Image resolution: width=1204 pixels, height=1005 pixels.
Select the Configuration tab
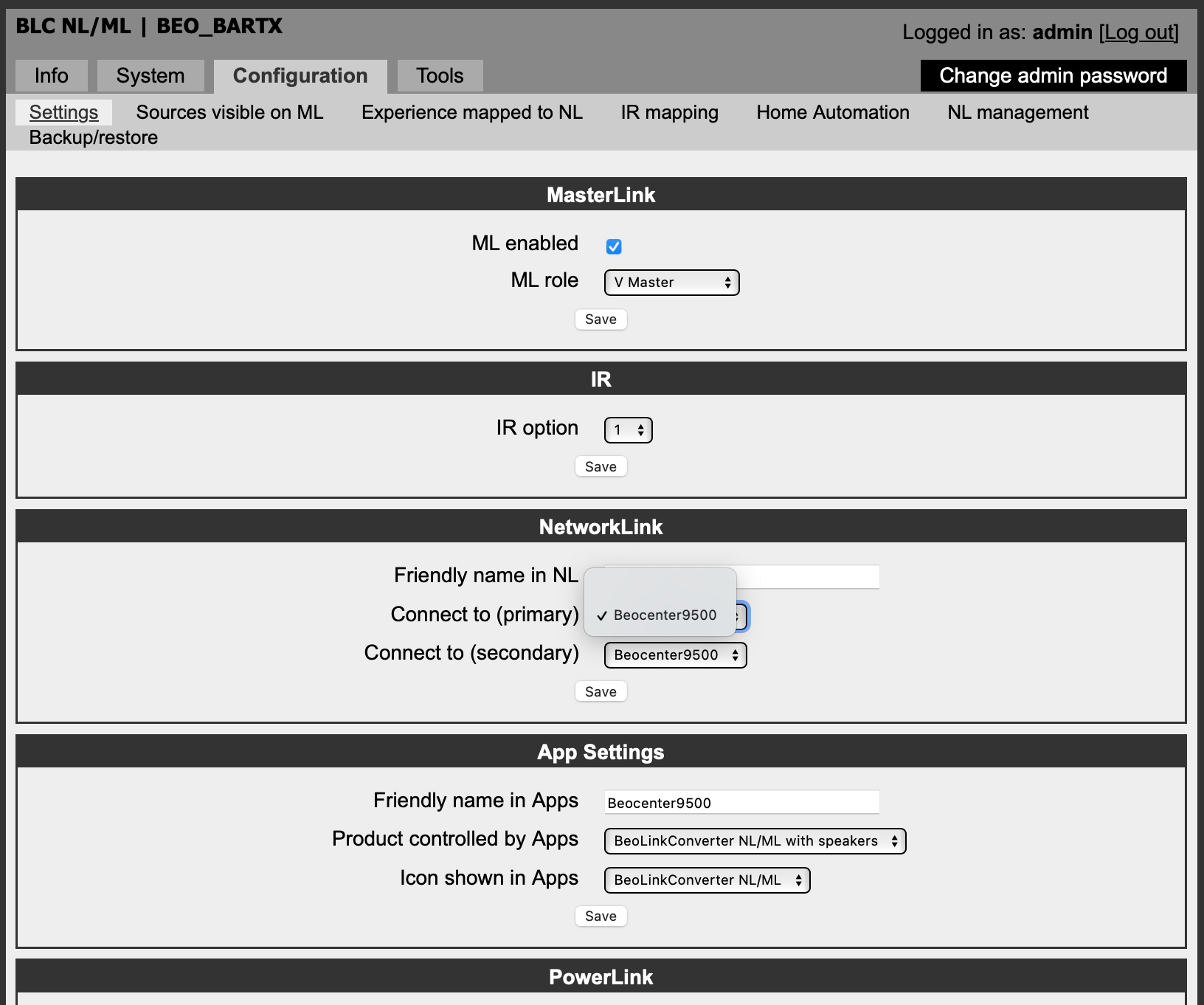[300, 76]
